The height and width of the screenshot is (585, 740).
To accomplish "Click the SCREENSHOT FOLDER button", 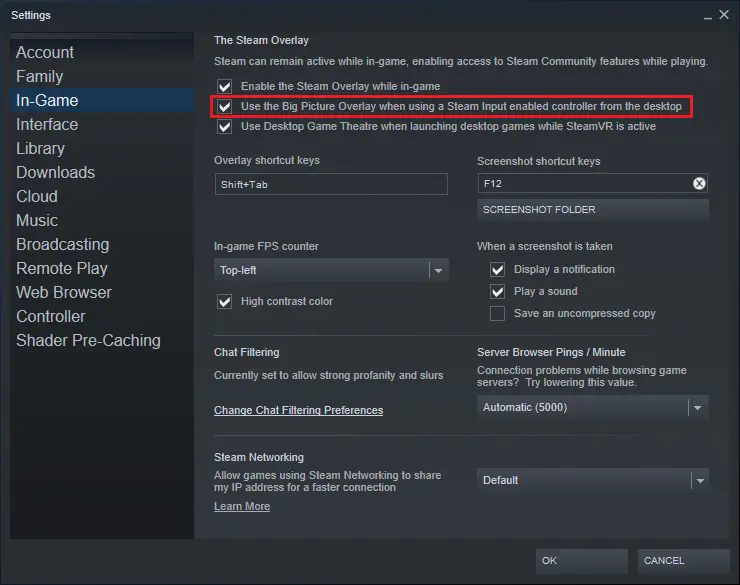I will 592,209.
